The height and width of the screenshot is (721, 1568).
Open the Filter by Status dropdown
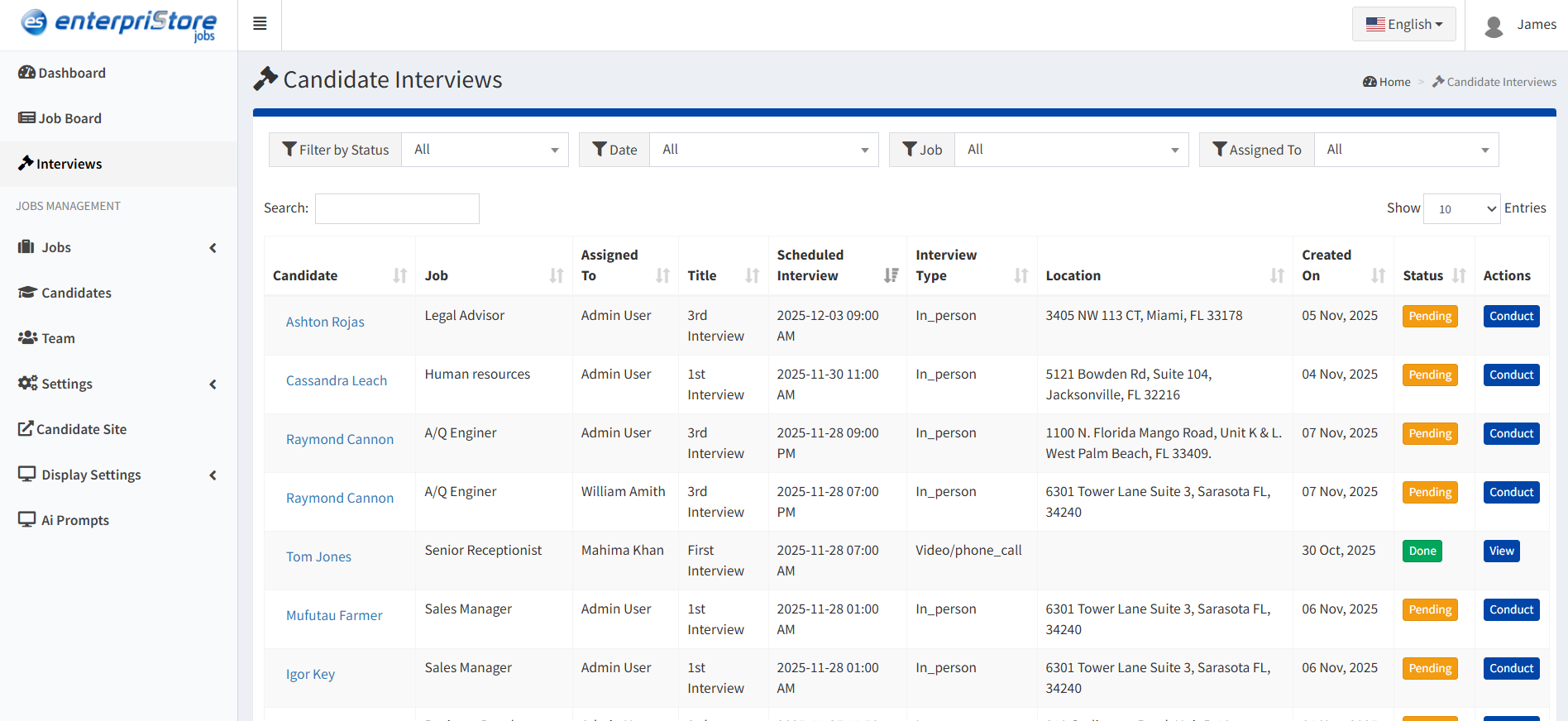pyautogui.click(x=485, y=150)
